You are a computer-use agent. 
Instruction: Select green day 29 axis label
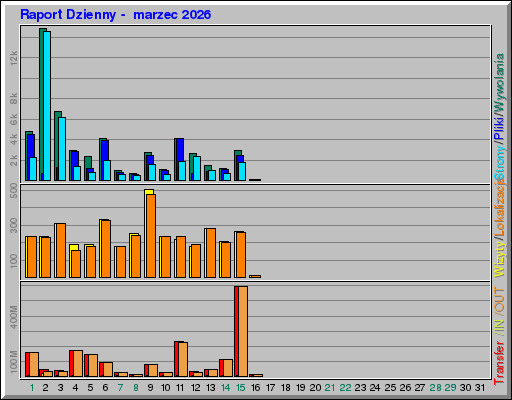point(450,388)
